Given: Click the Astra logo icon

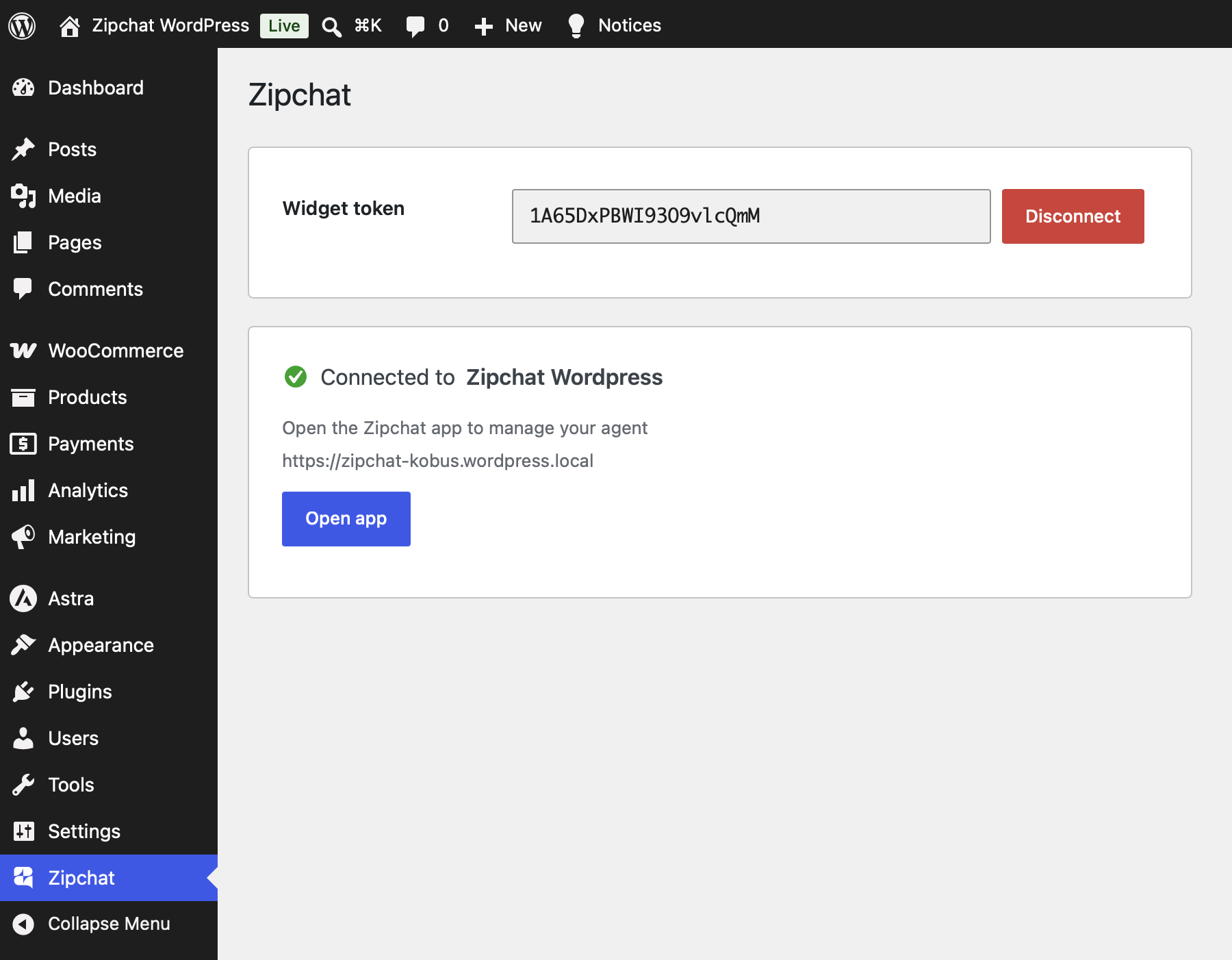Looking at the screenshot, I should (x=23, y=598).
